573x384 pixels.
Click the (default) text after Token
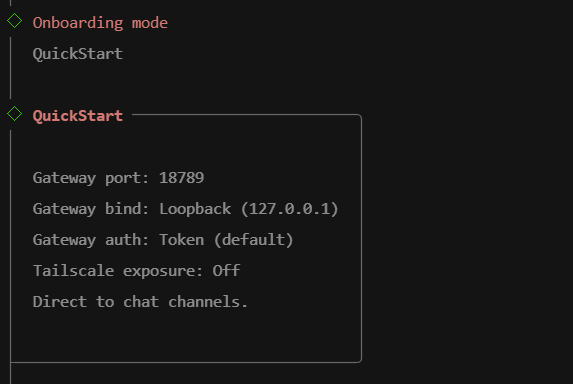pos(254,240)
